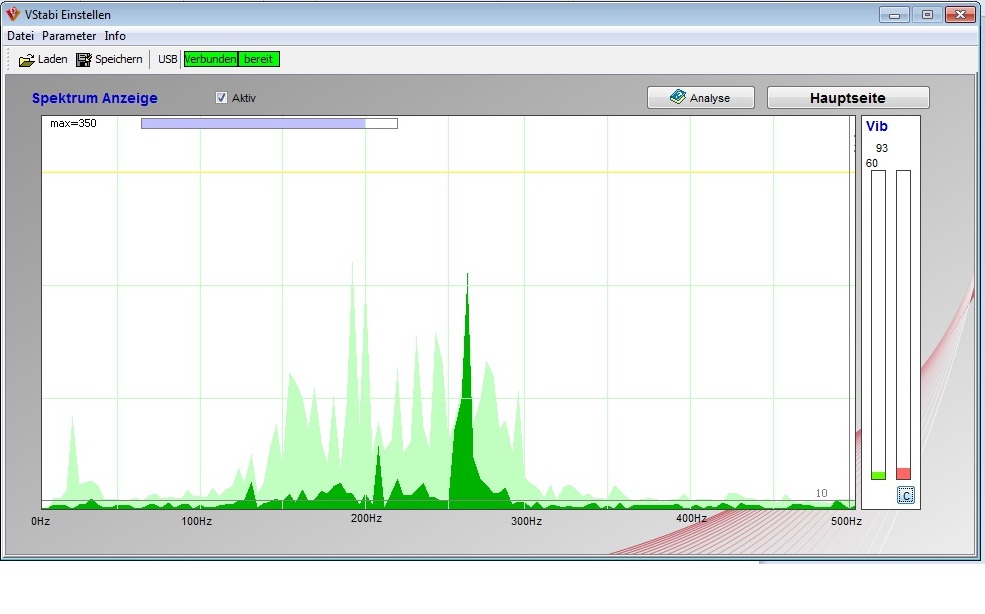Click the 200Hz axis label
This screenshot has width=985, height=614.
(366, 519)
